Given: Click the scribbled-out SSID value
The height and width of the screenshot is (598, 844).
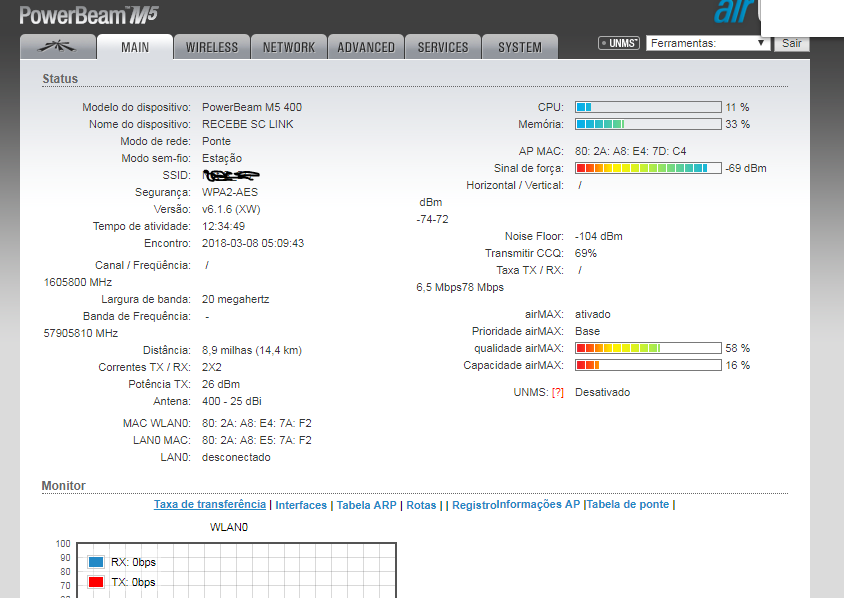Looking at the screenshot, I should [x=231, y=175].
